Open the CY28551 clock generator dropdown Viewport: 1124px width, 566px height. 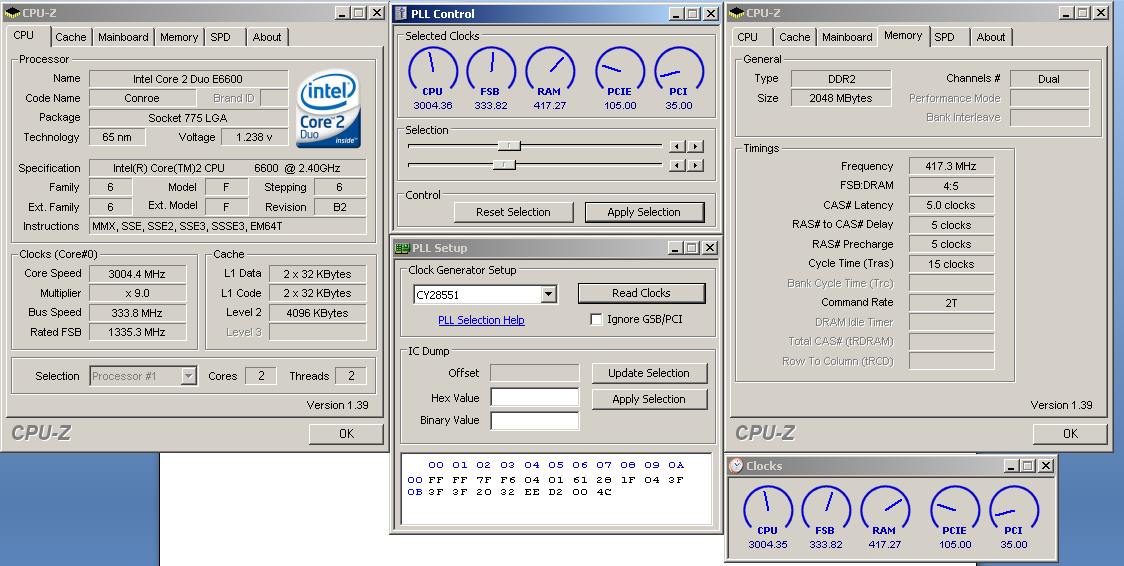548,295
